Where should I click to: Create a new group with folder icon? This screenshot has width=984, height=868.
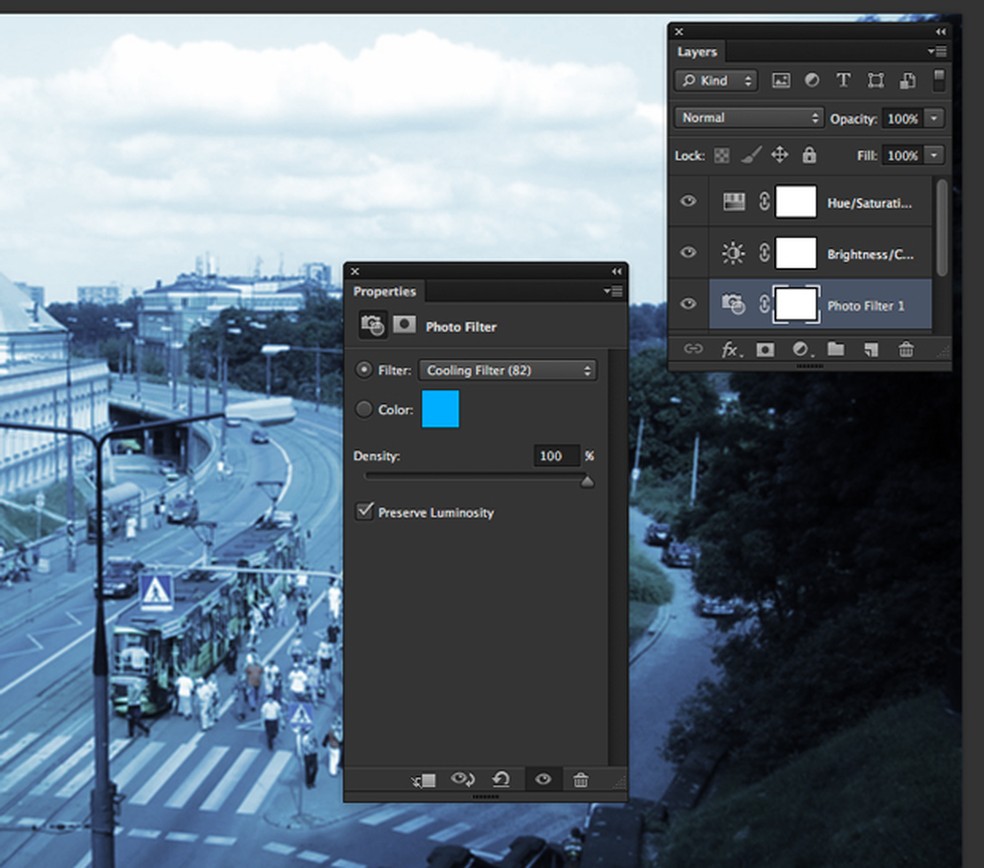pyautogui.click(x=835, y=349)
